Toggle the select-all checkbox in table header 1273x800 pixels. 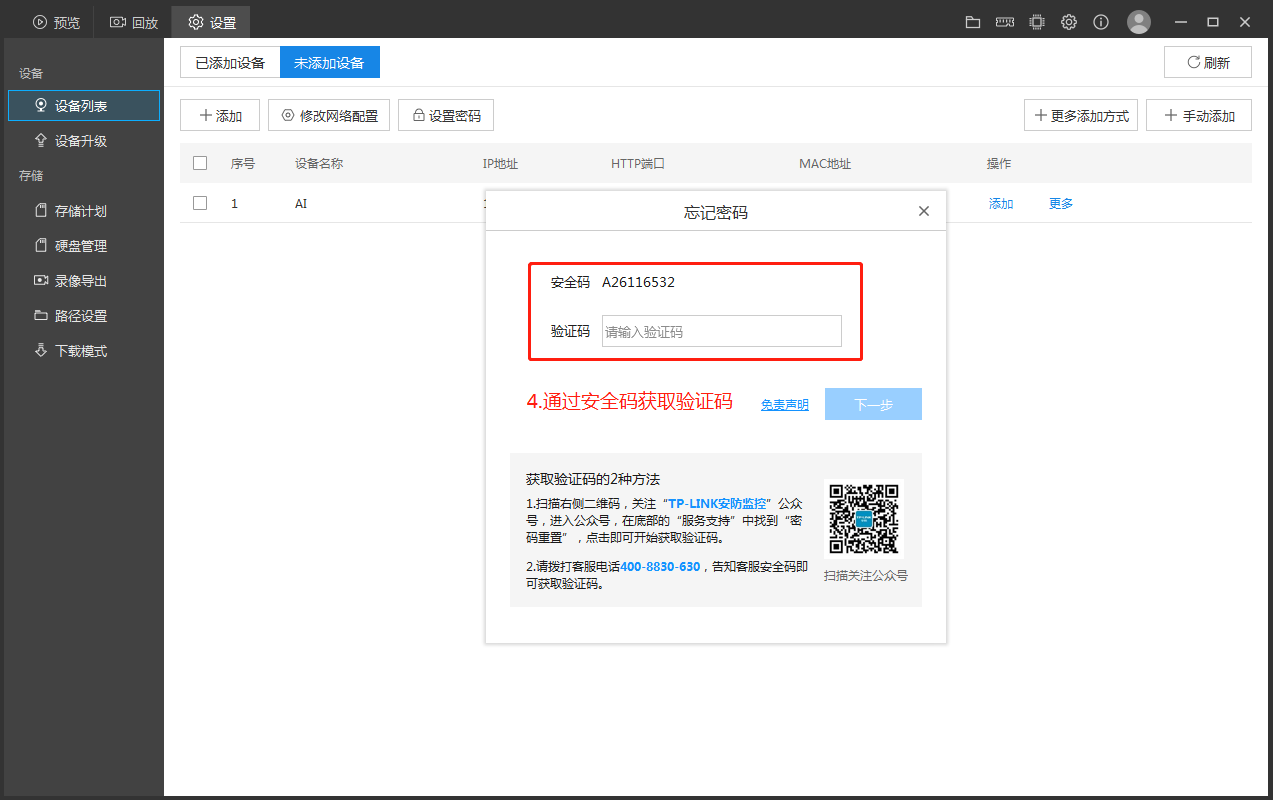(x=200, y=163)
